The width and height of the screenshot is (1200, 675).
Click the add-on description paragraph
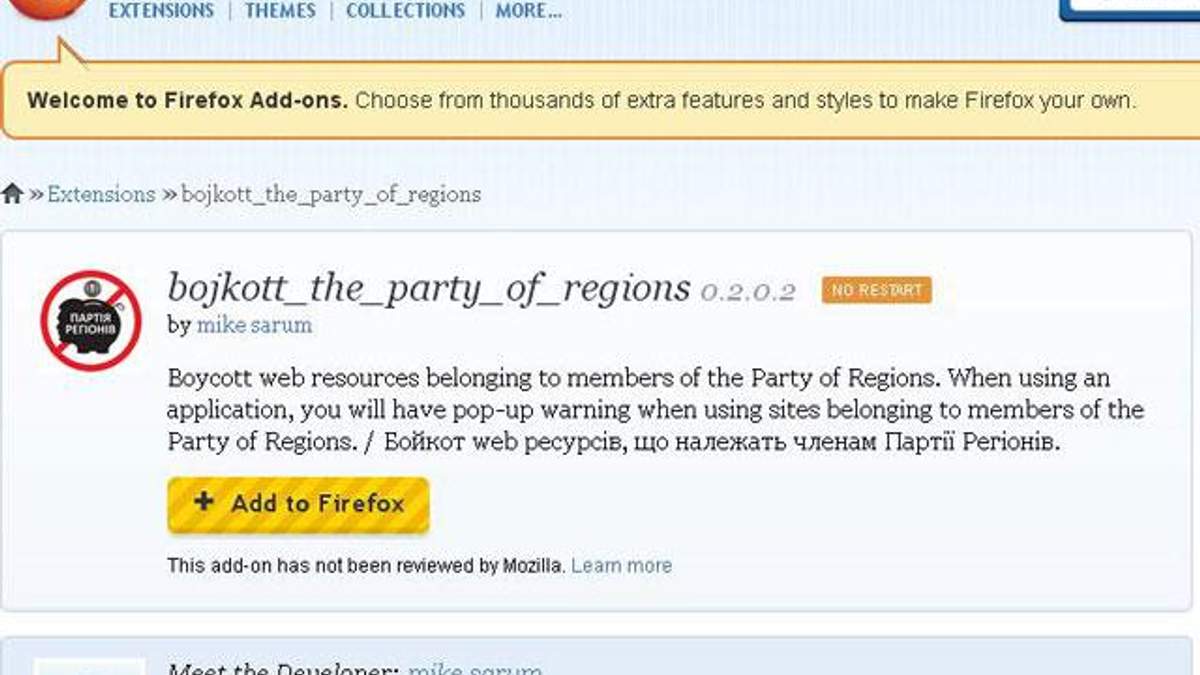(655, 410)
